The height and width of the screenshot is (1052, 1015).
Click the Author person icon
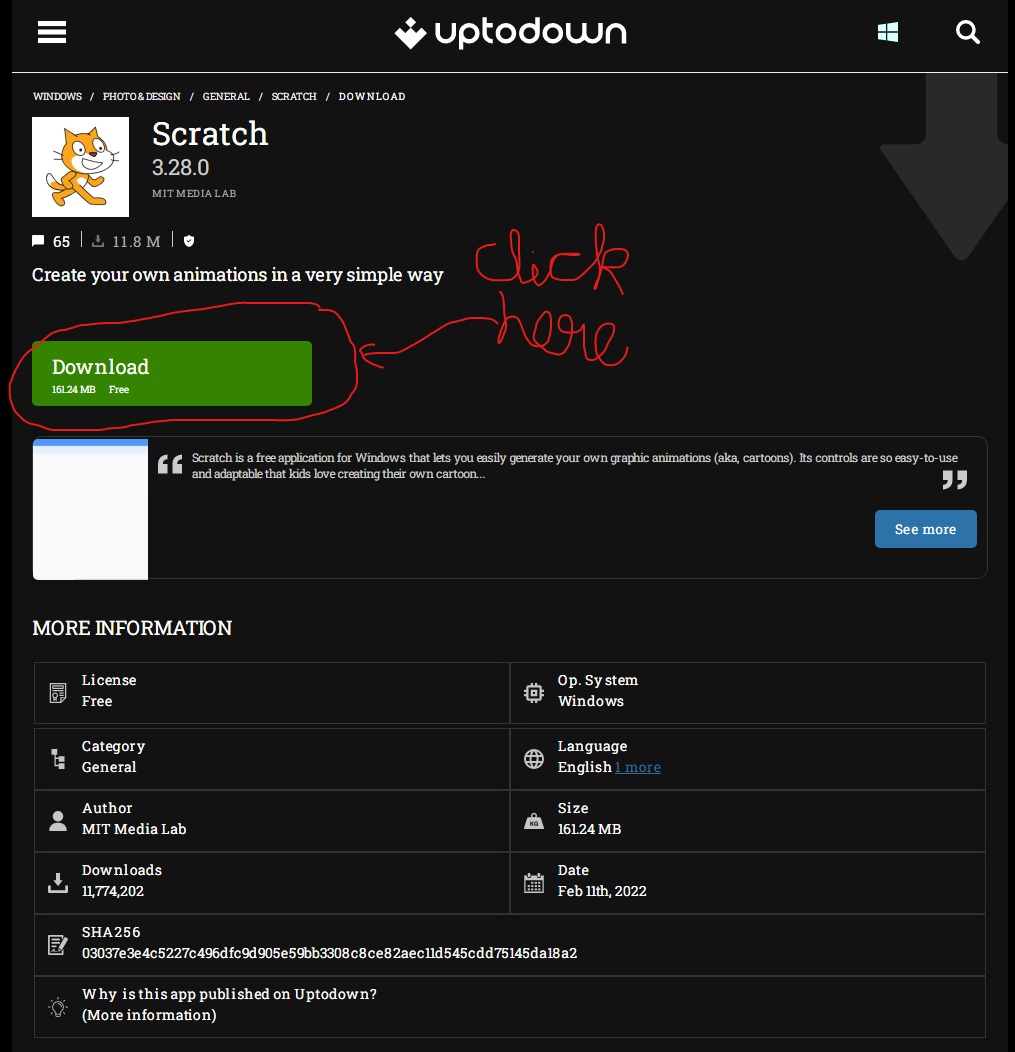coord(58,821)
